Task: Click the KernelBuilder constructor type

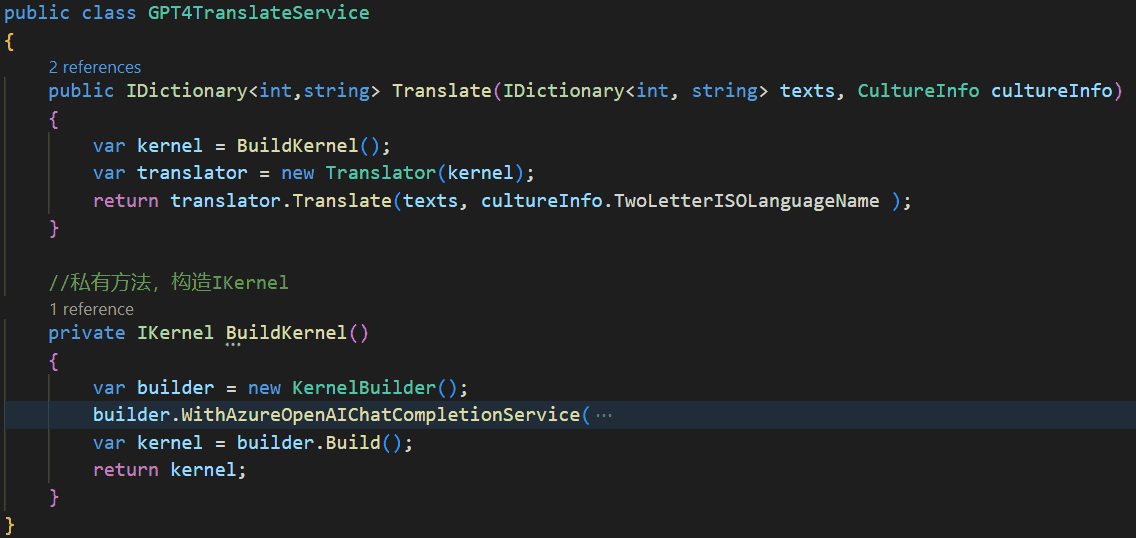Action: (x=364, y=387)
